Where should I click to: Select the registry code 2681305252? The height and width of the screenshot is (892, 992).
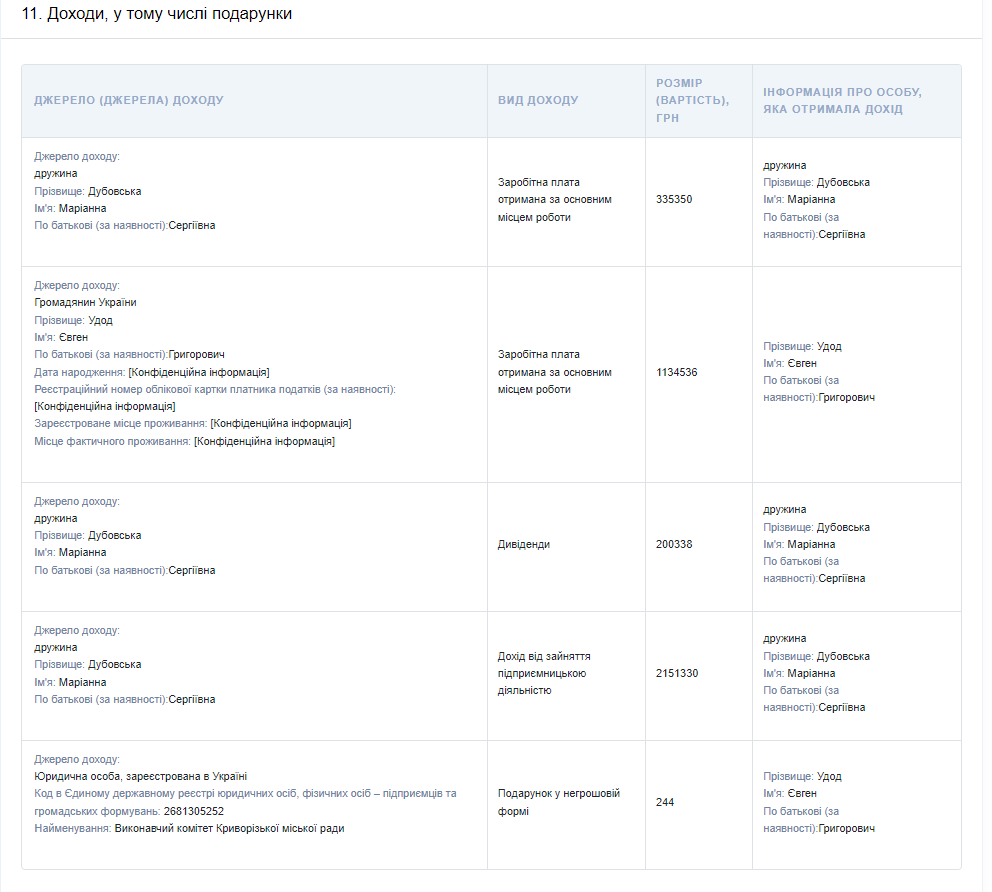point(194,811)
